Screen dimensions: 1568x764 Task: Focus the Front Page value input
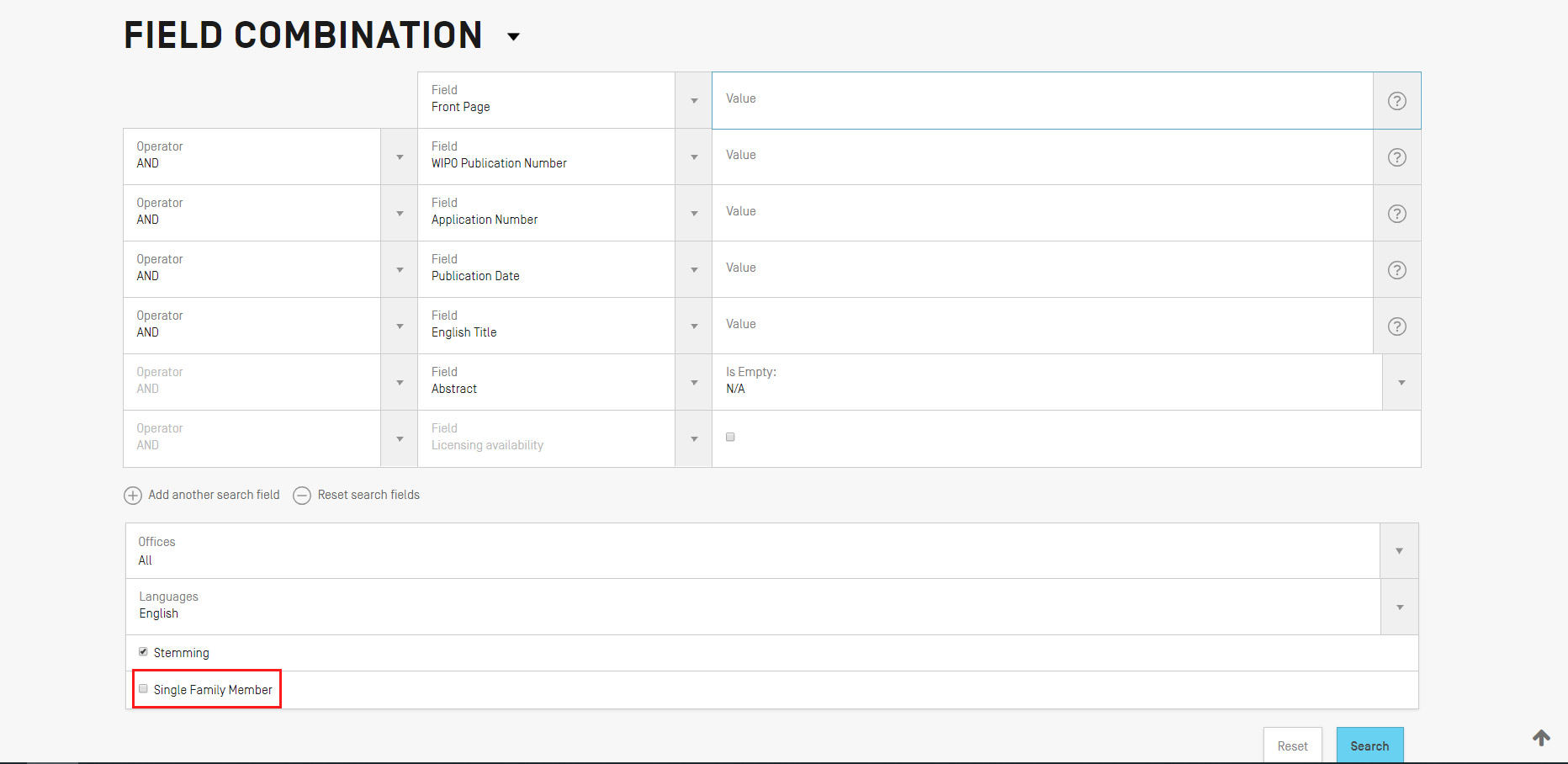[1042, 100]
